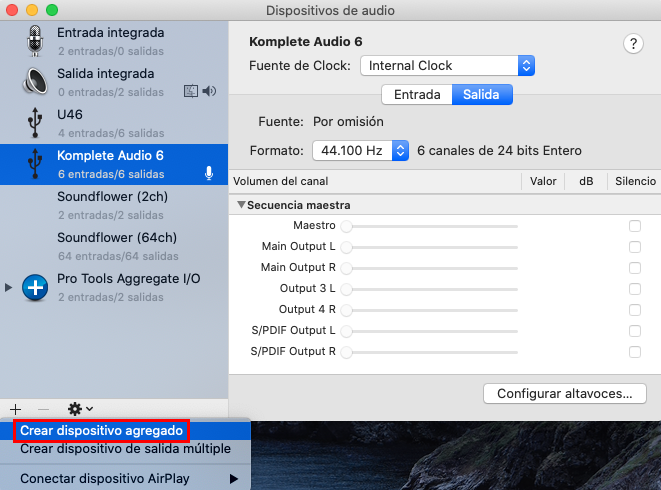Image resolution: width=661 pixels, height=490 pixels.
Task: Click the blue plus icon of Pro Tools Aggregate
Action: pos(35,288)
